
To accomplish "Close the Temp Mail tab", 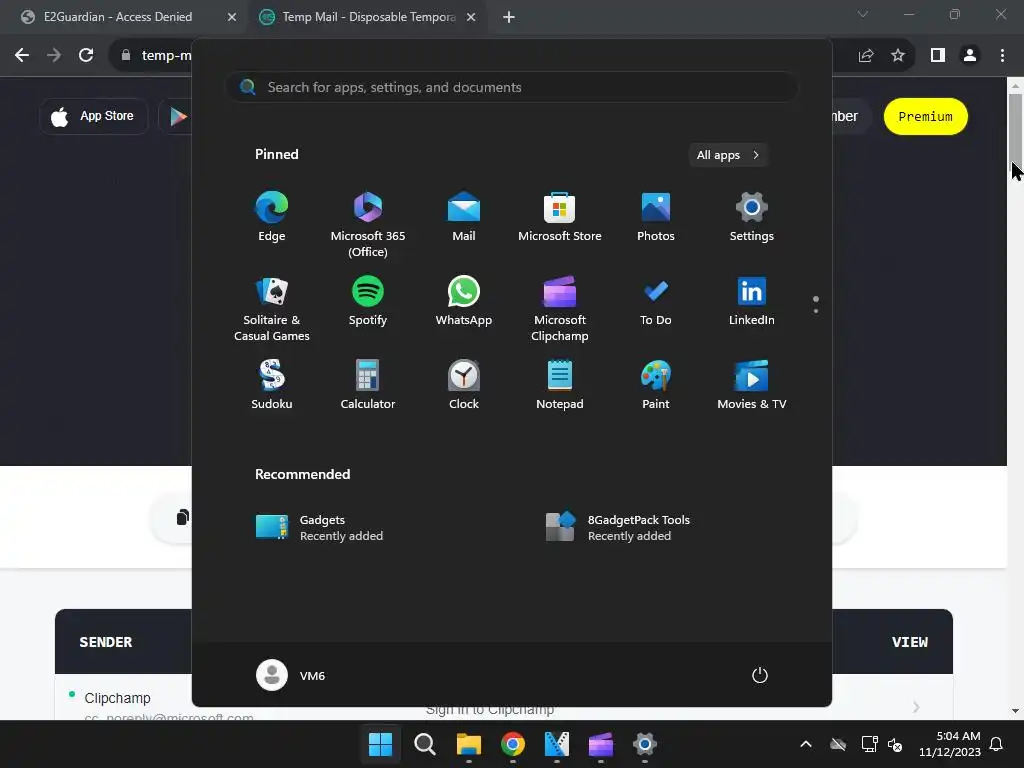I will point(471,18).
